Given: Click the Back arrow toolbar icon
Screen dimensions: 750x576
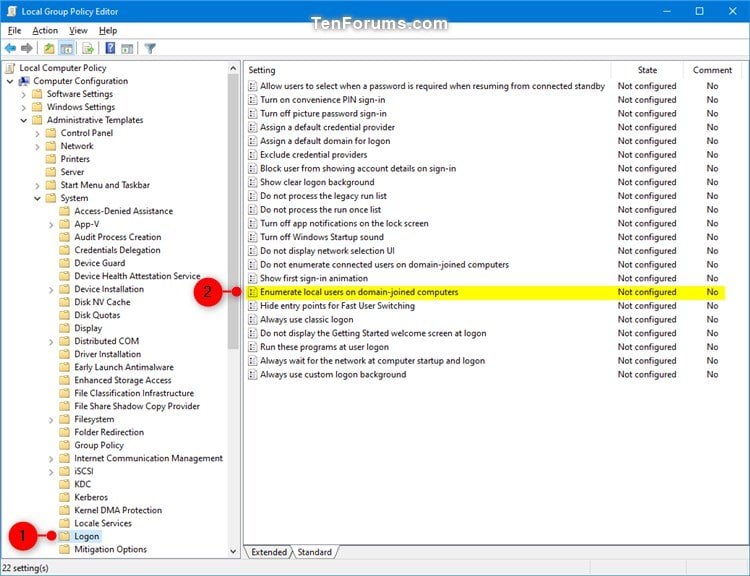Looking at the screenshot, I should (10, 48).
